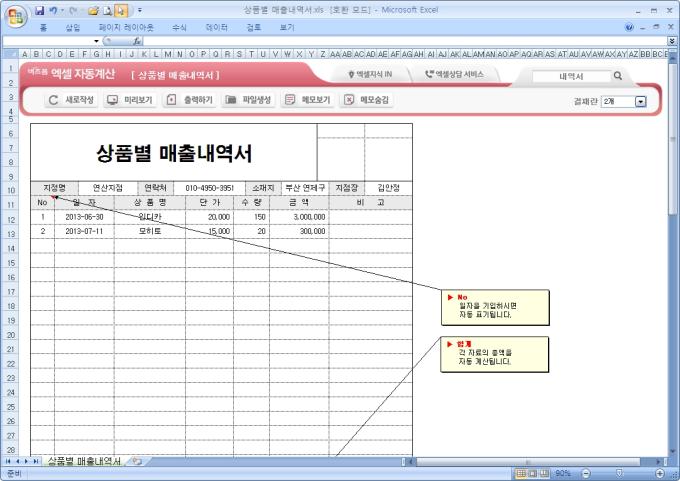
Task: Open a file with the folder icon
Action: coord(93,10)
